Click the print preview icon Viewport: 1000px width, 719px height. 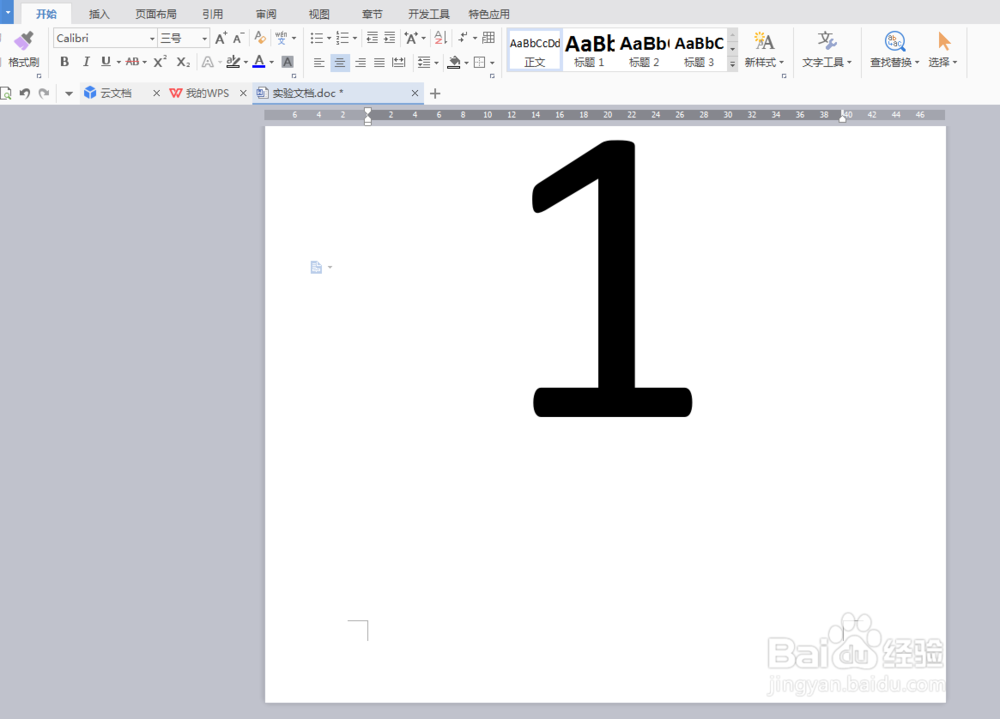[x=6, y=94]
